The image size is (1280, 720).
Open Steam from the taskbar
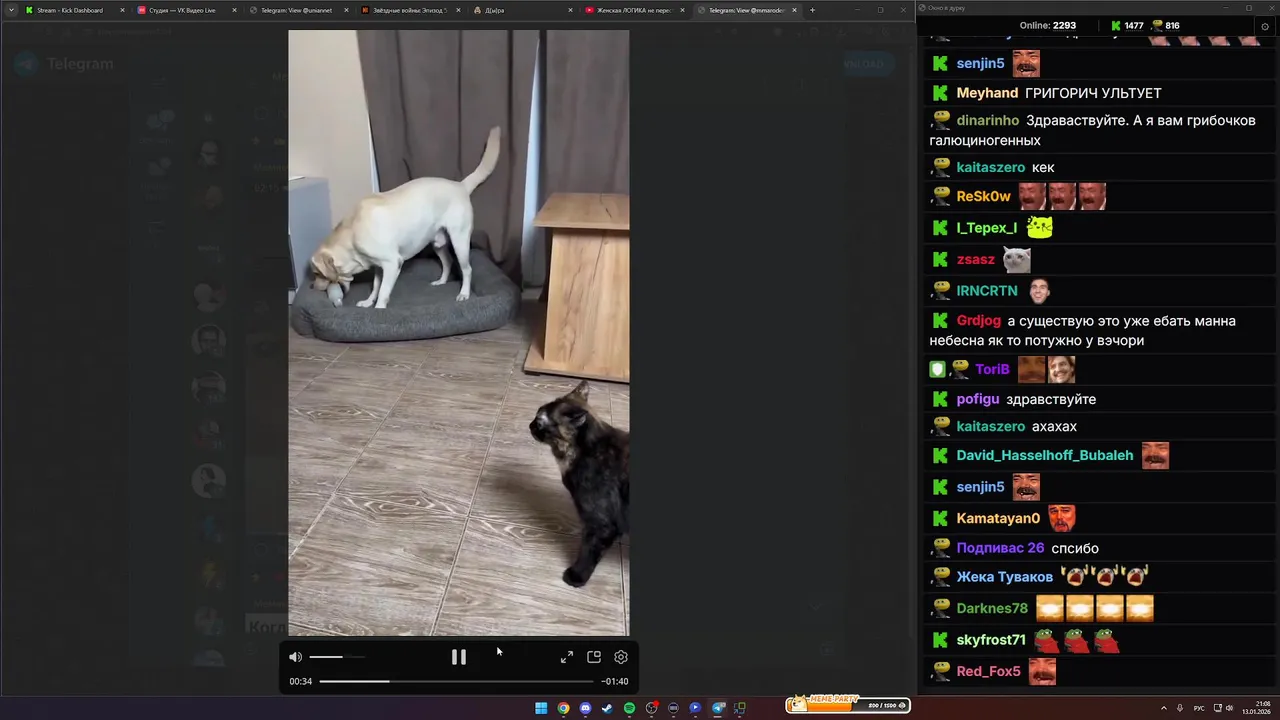[x=607, y=708]
